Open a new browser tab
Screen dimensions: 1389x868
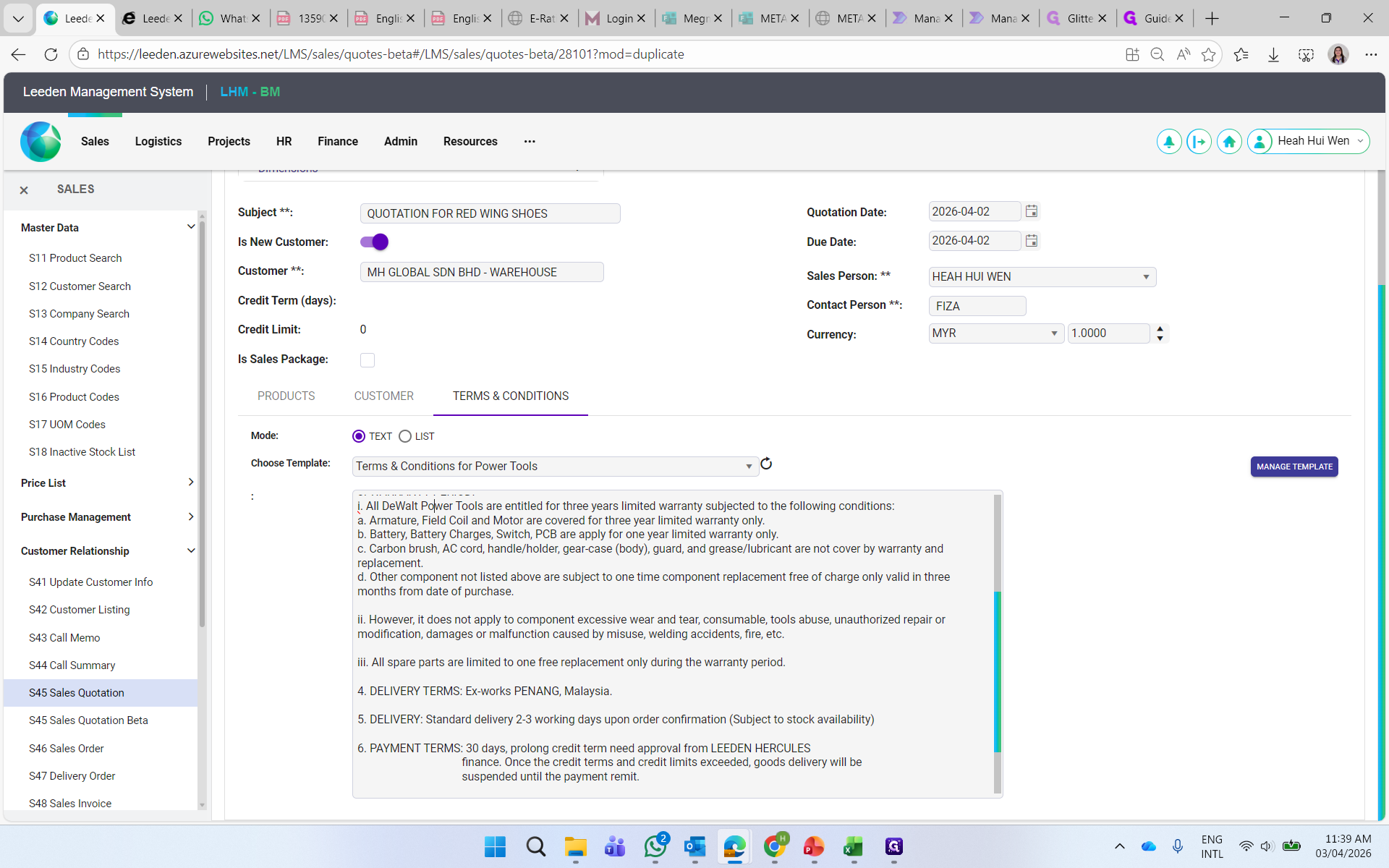click(x=1212, y=19)
